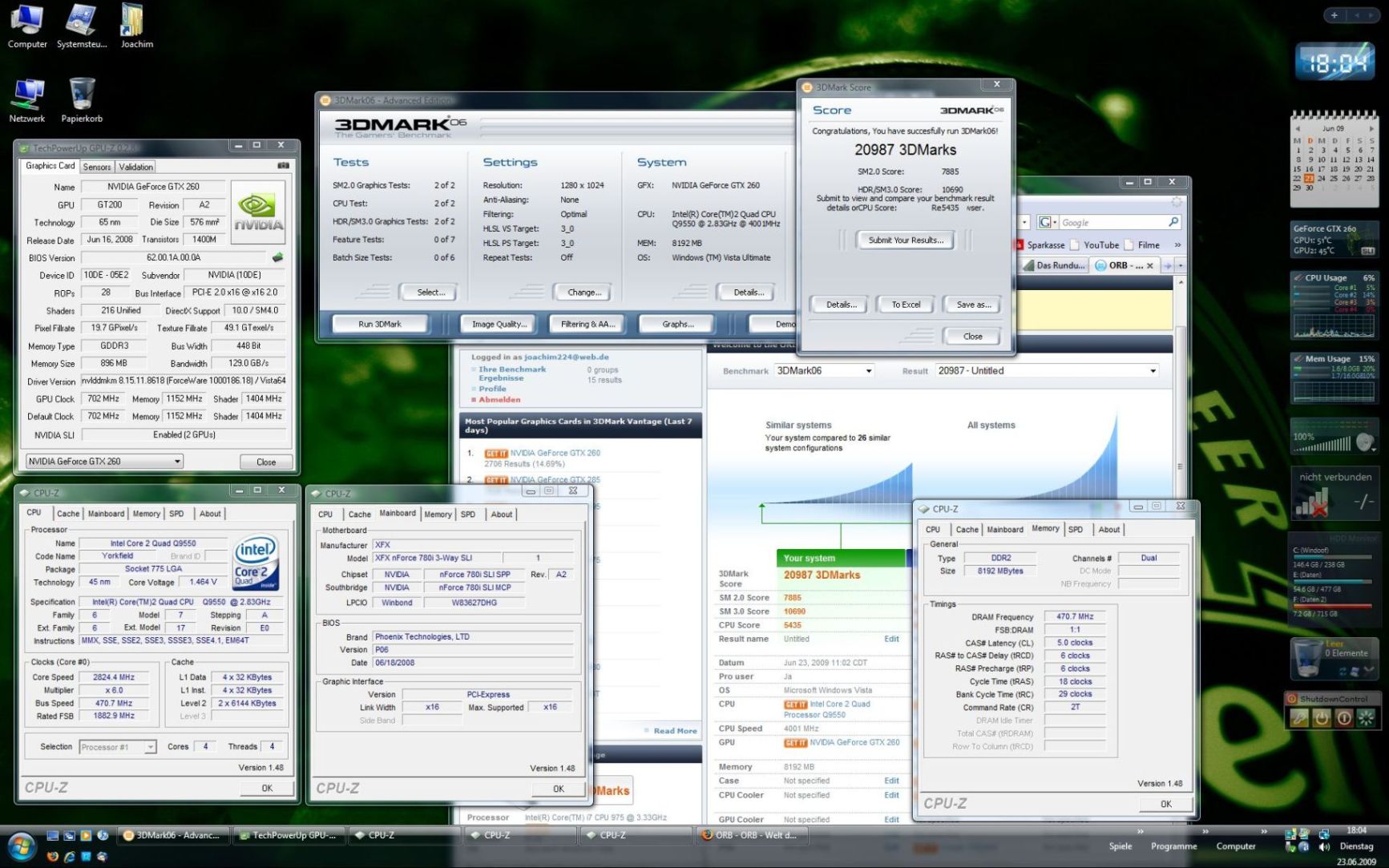The width and height of the screenshot is (1389, 868).
Task: Click the network tray icon
Action: [x=1324, y=834]
